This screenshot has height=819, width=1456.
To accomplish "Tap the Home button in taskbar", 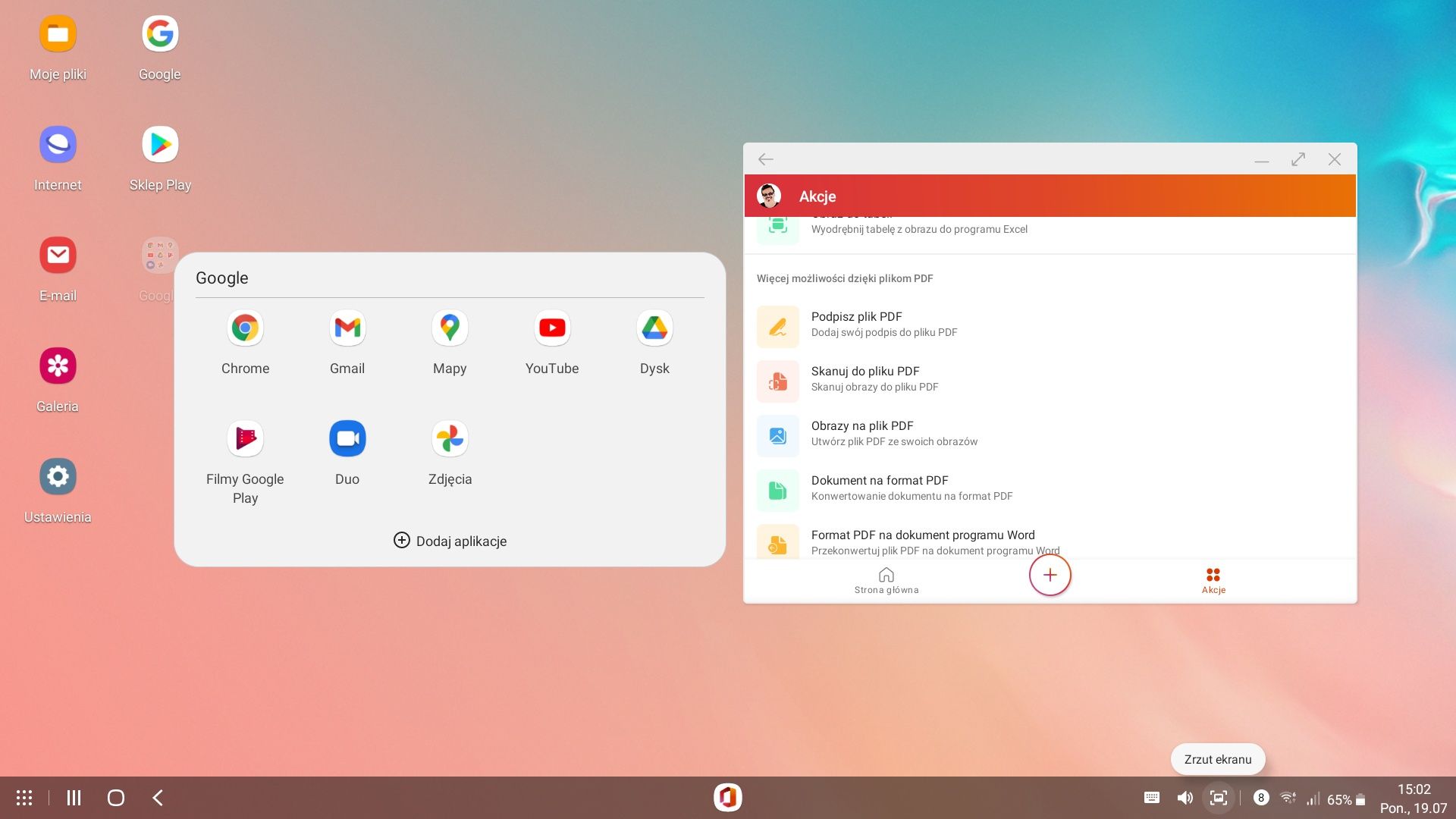I will tap(116, 798).
